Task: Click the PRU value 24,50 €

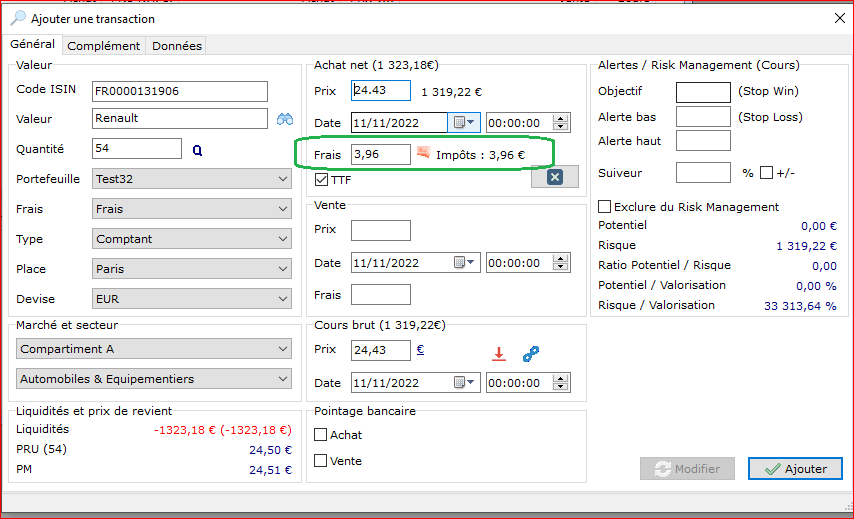Action: [271, 450]
